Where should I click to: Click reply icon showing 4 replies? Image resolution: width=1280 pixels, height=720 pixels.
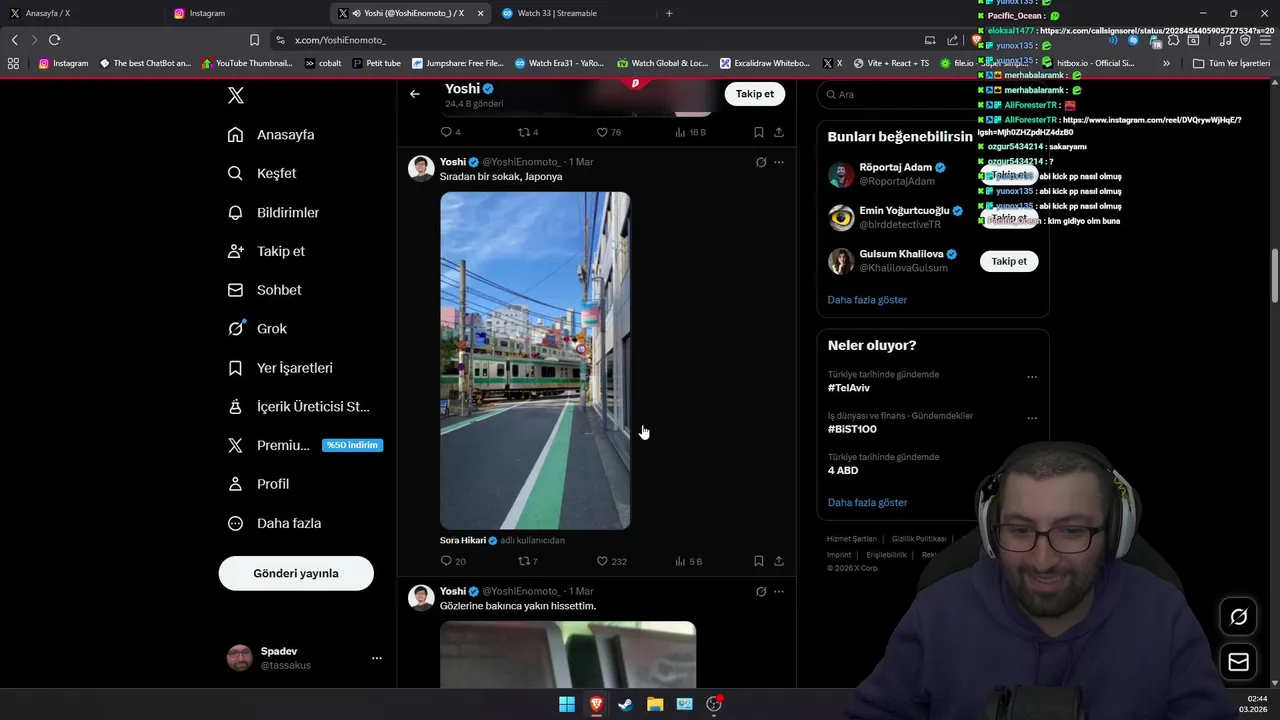coord(446,132)
